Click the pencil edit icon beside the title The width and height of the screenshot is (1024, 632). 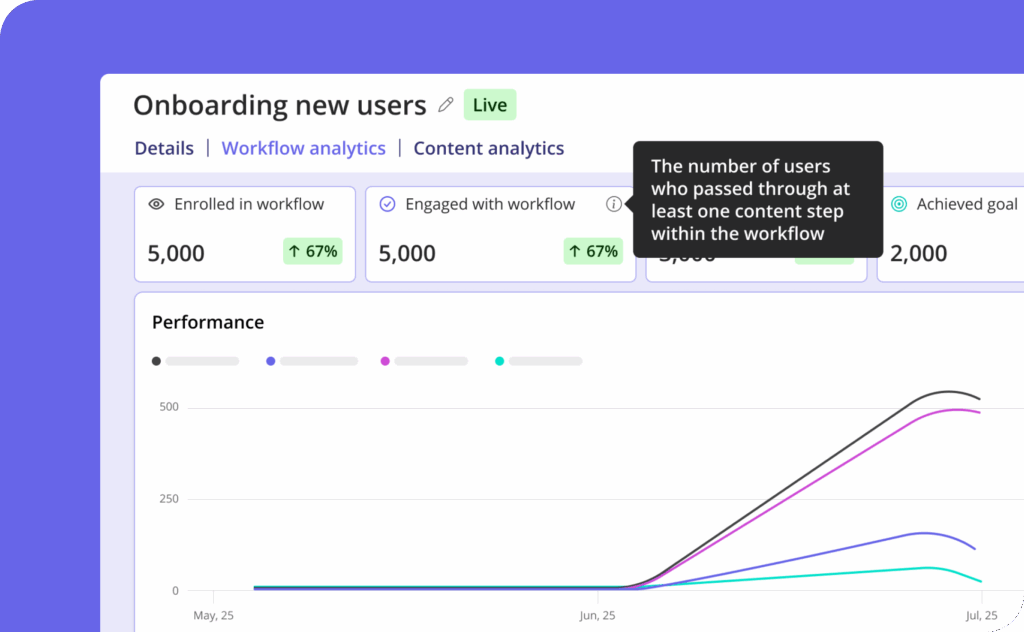tap(446, 105)
